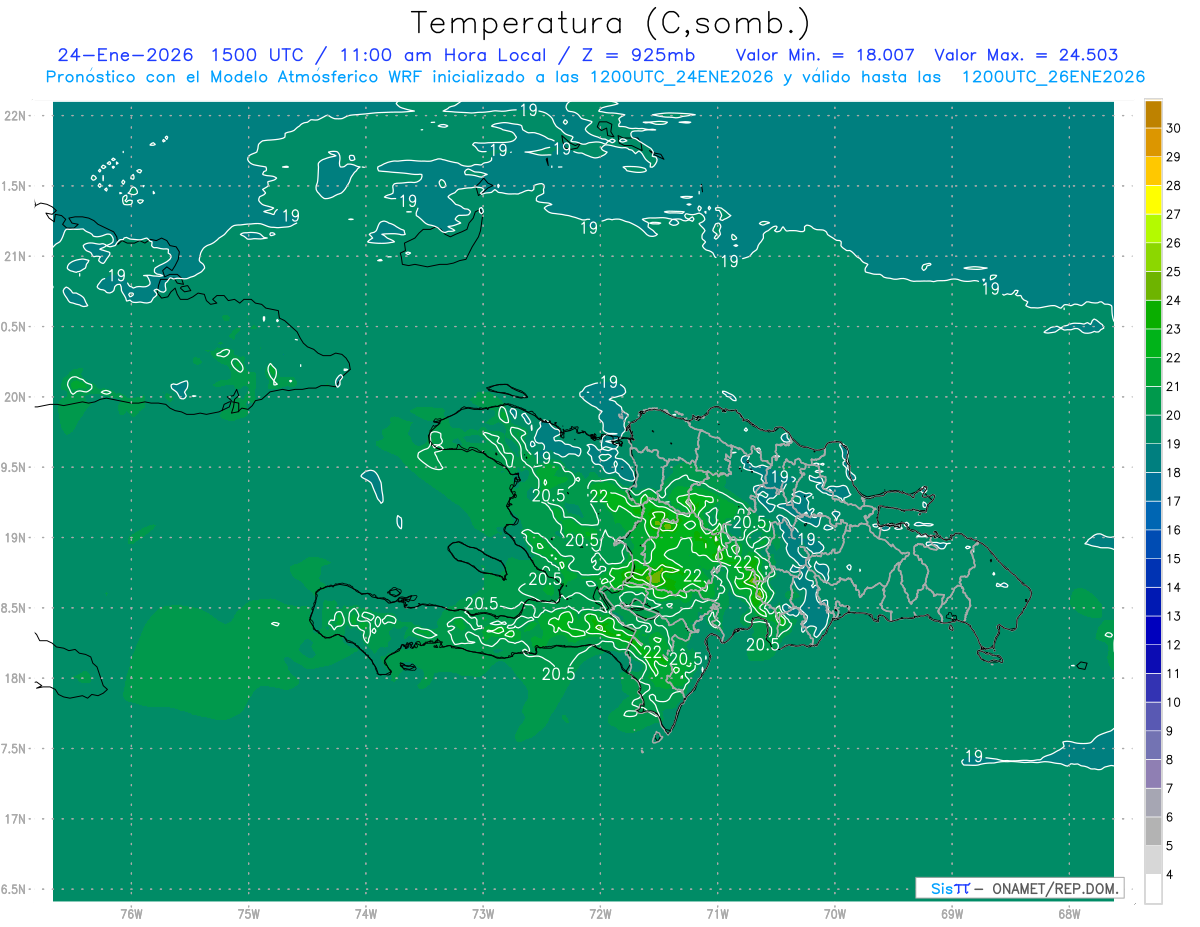Click the 'Temperatura (C,somb.)' chart title
1200x927 pixels.
[610, 23]
